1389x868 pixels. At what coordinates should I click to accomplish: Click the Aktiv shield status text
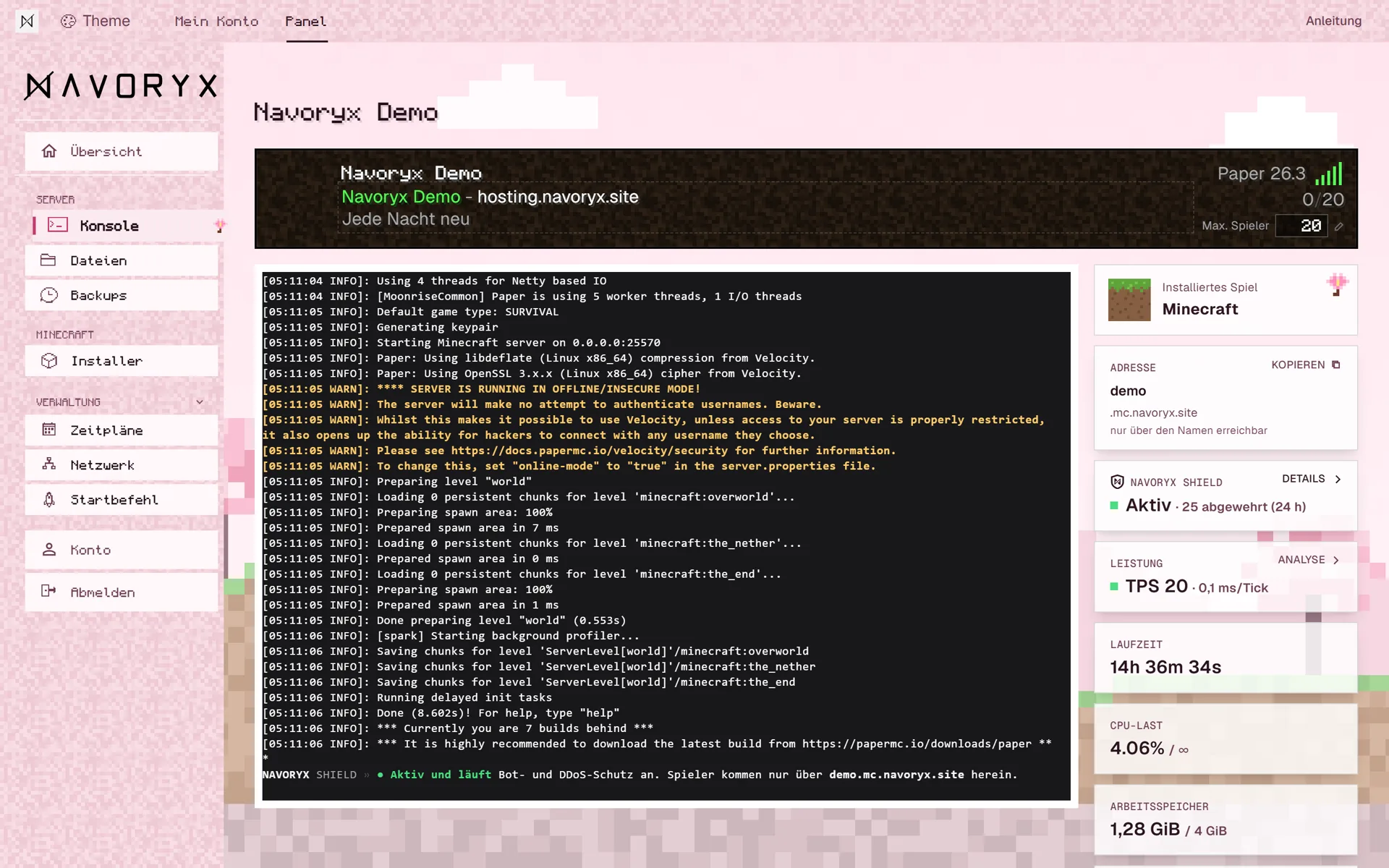coord(1148,505)
